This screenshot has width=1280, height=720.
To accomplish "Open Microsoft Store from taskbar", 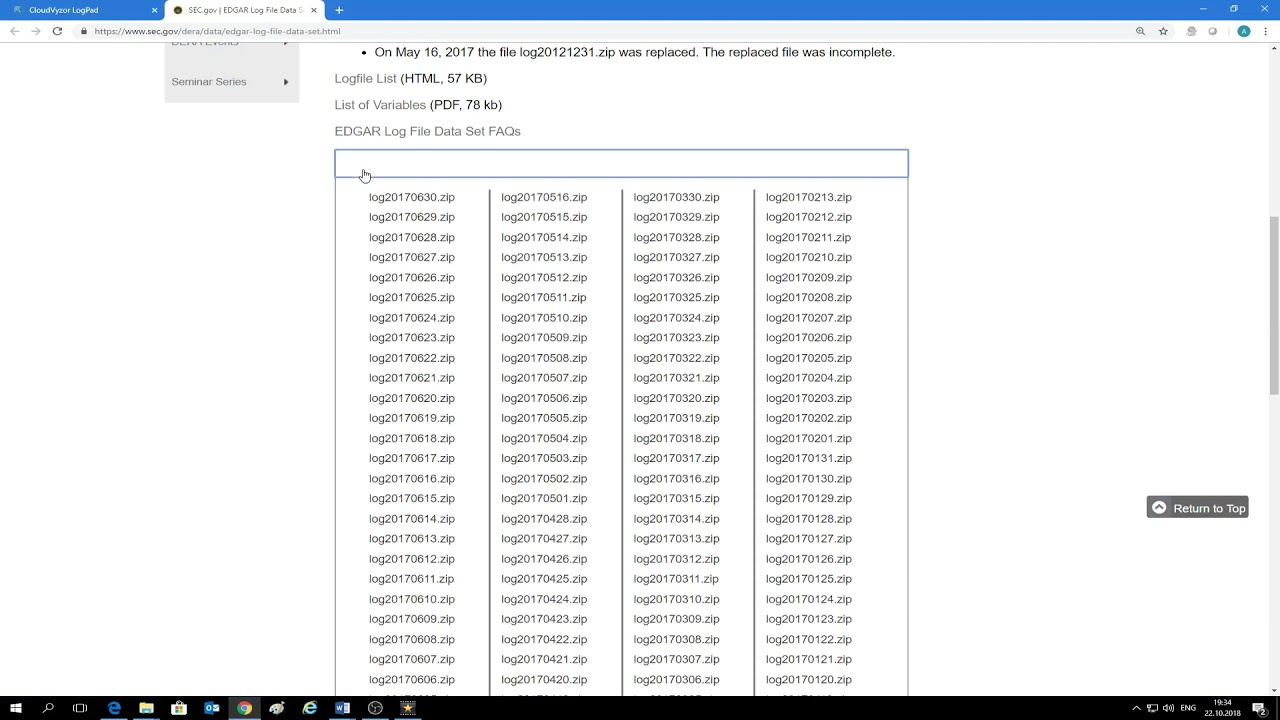I will point(179,708).
